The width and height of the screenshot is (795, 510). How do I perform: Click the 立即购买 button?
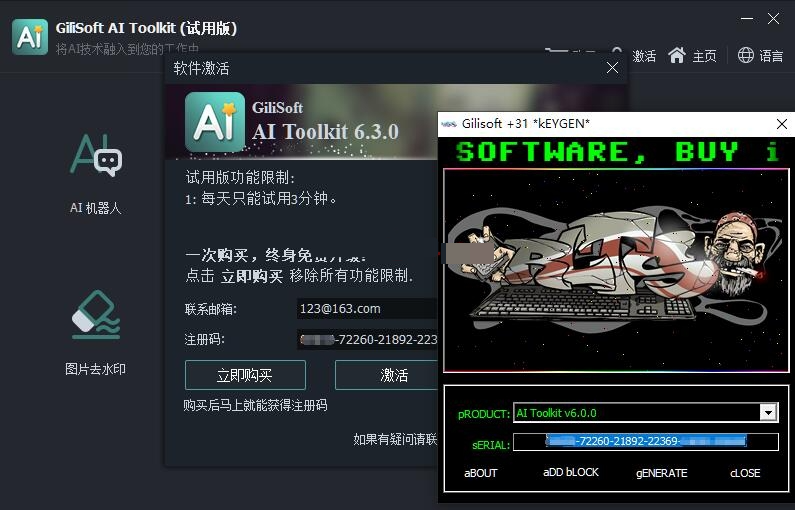coord(245,375)
